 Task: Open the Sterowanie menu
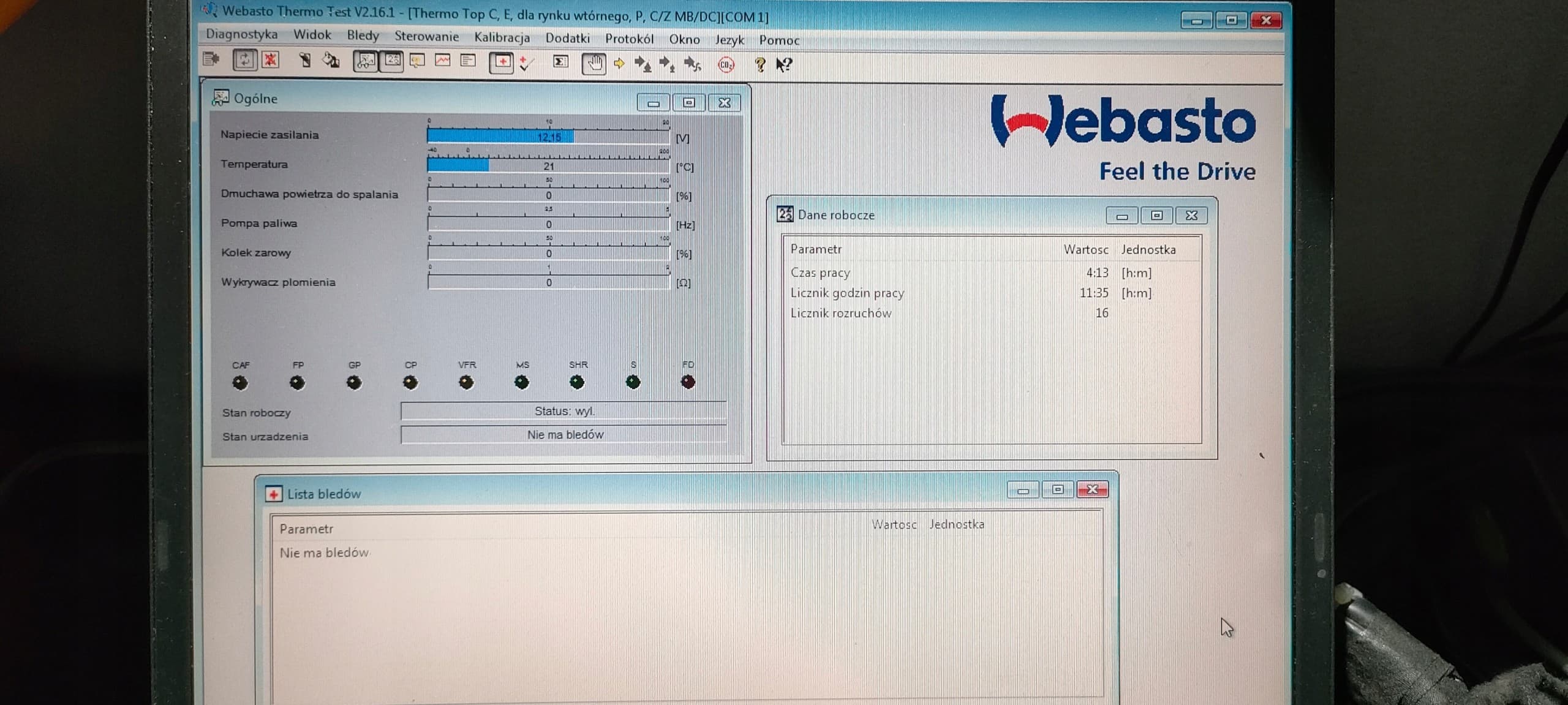click(426, 36)
